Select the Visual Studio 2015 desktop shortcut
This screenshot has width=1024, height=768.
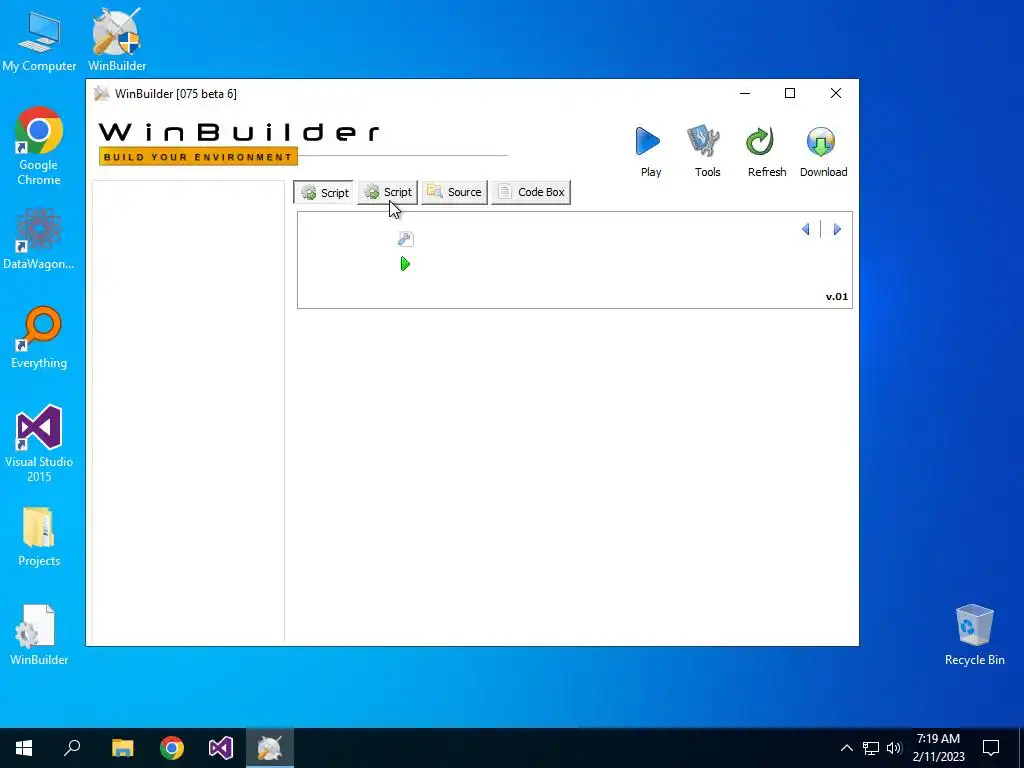39,444
